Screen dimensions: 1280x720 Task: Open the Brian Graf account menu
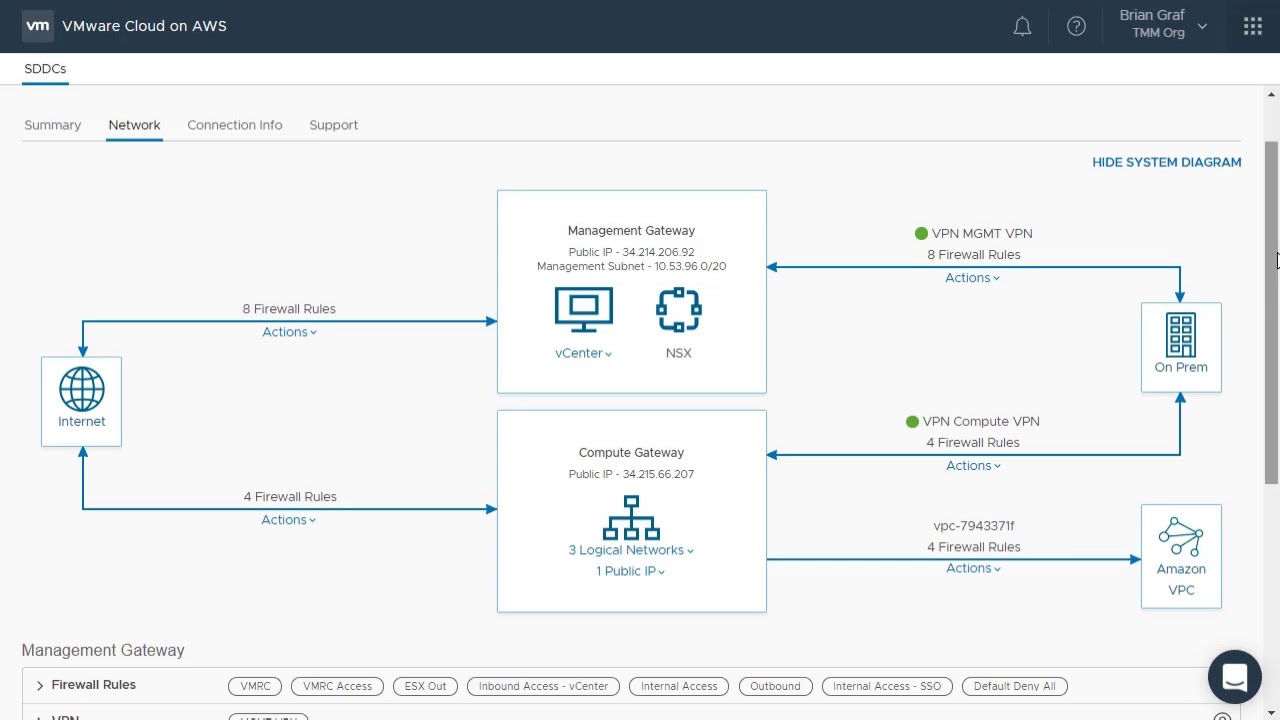point(1164,25)
